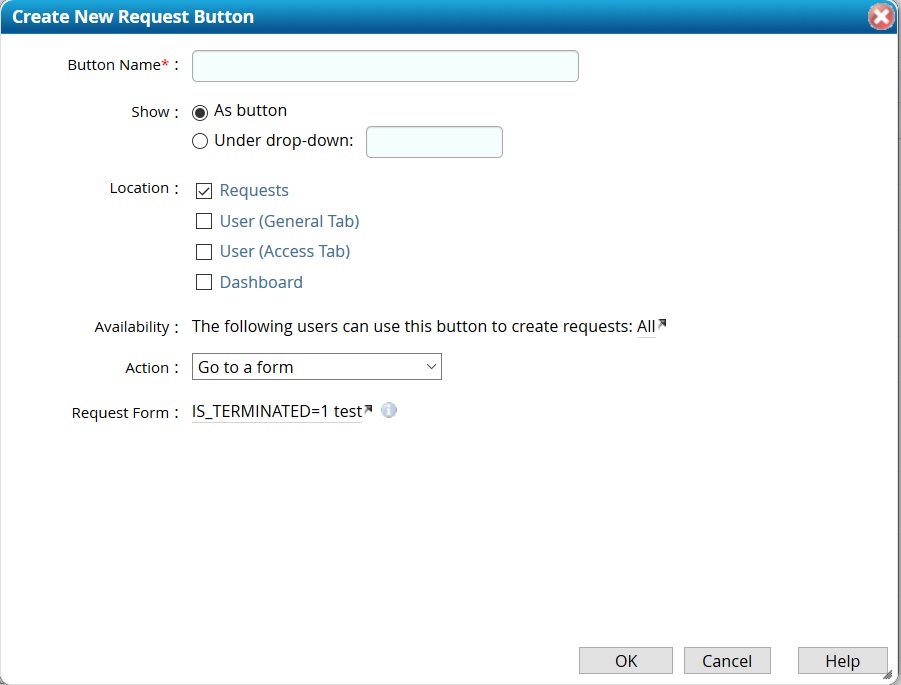This screenshot has height=685, width=901.
Task: Check the User (Access Tab) checkbox
Action: tap(204, 251)
